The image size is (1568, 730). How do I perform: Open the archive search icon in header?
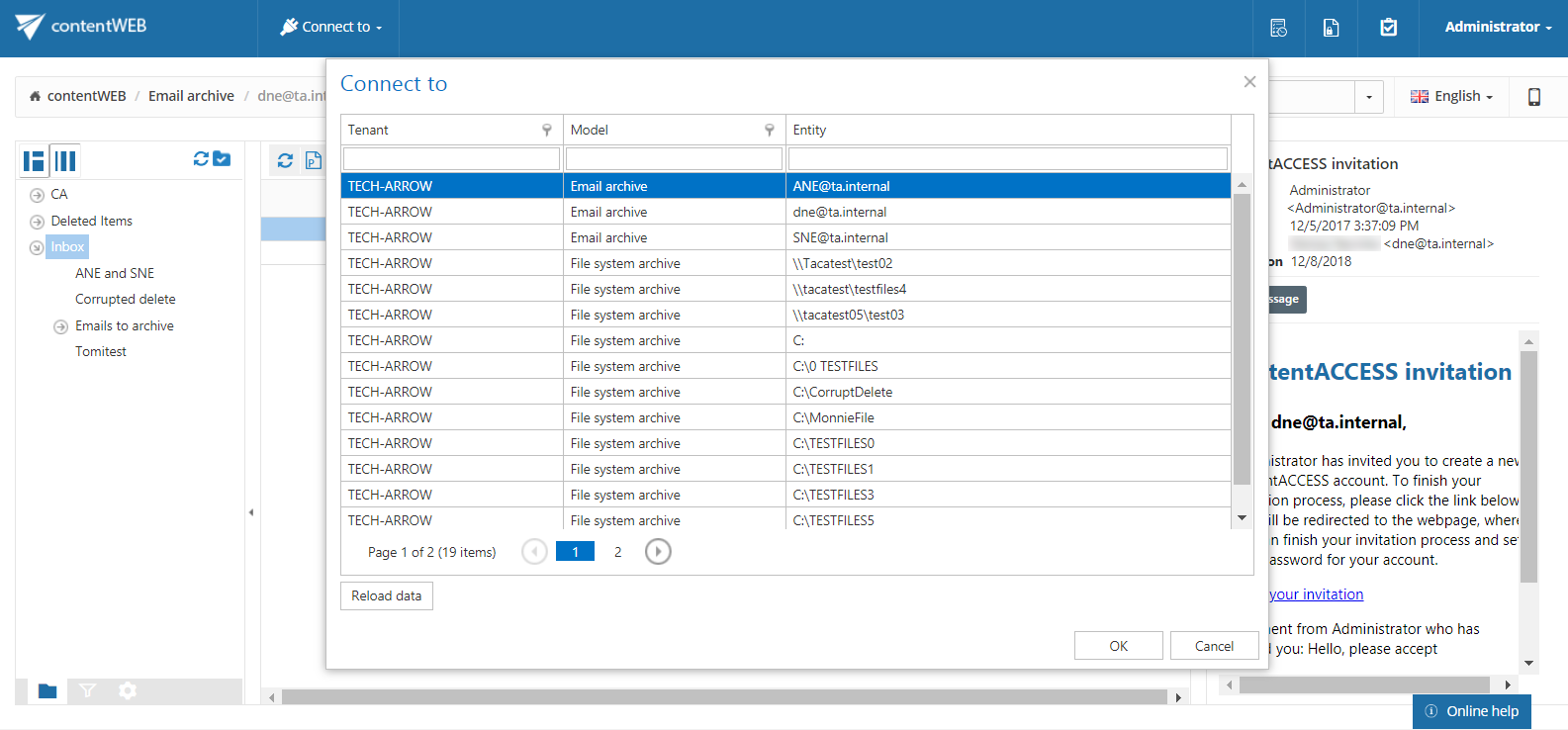1278,28
